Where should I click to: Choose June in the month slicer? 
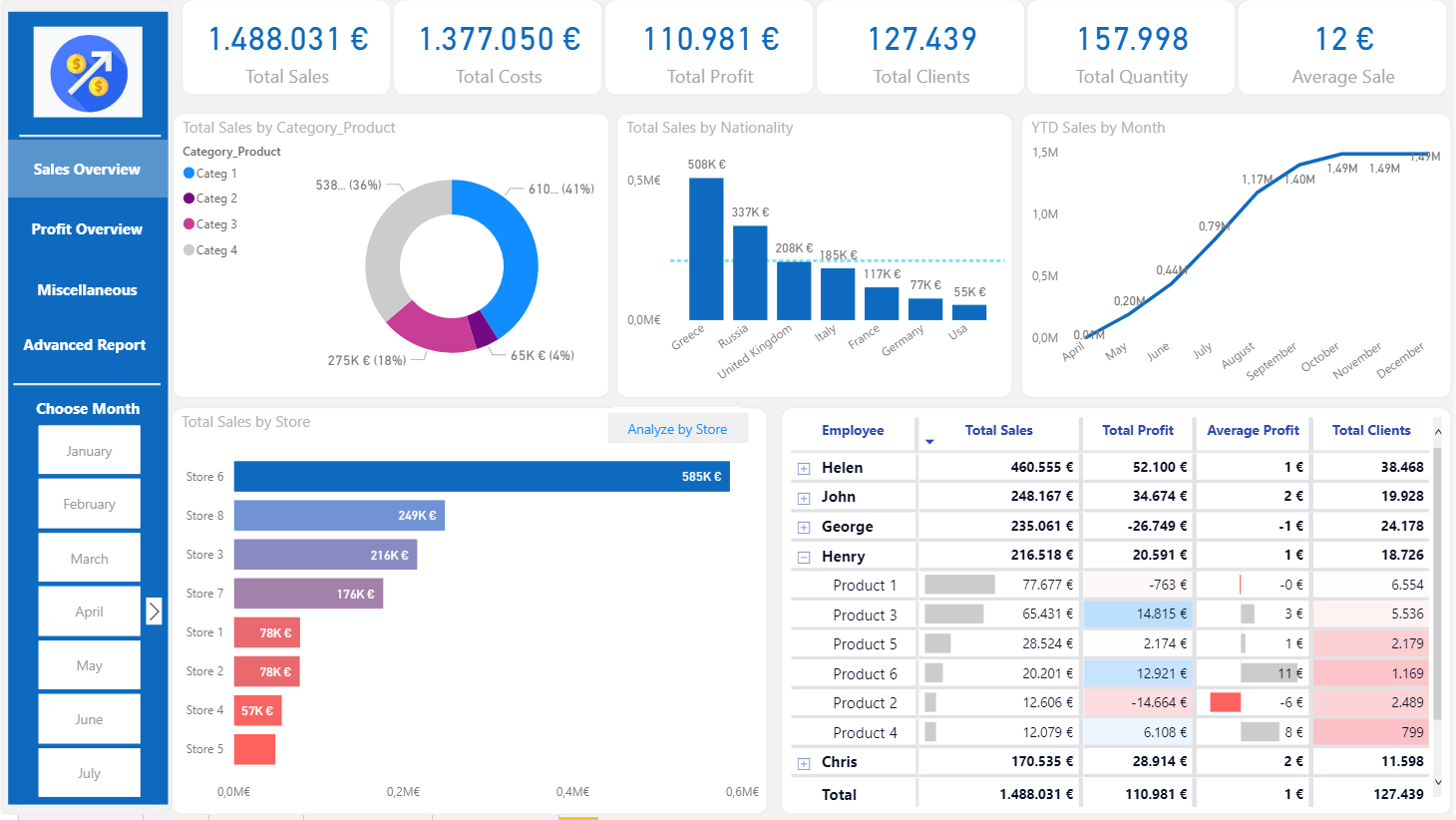click(89, 719)
